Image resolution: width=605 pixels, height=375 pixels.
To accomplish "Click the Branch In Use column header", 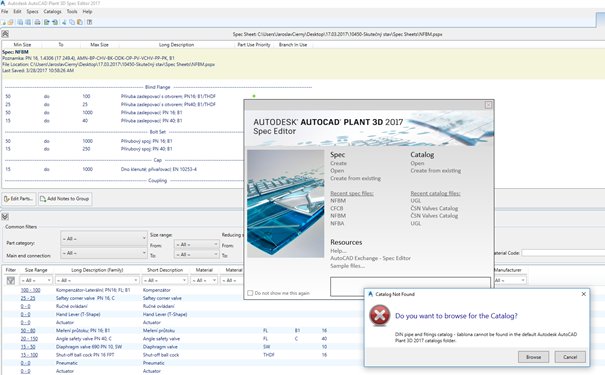I will (x=293, y=45).
